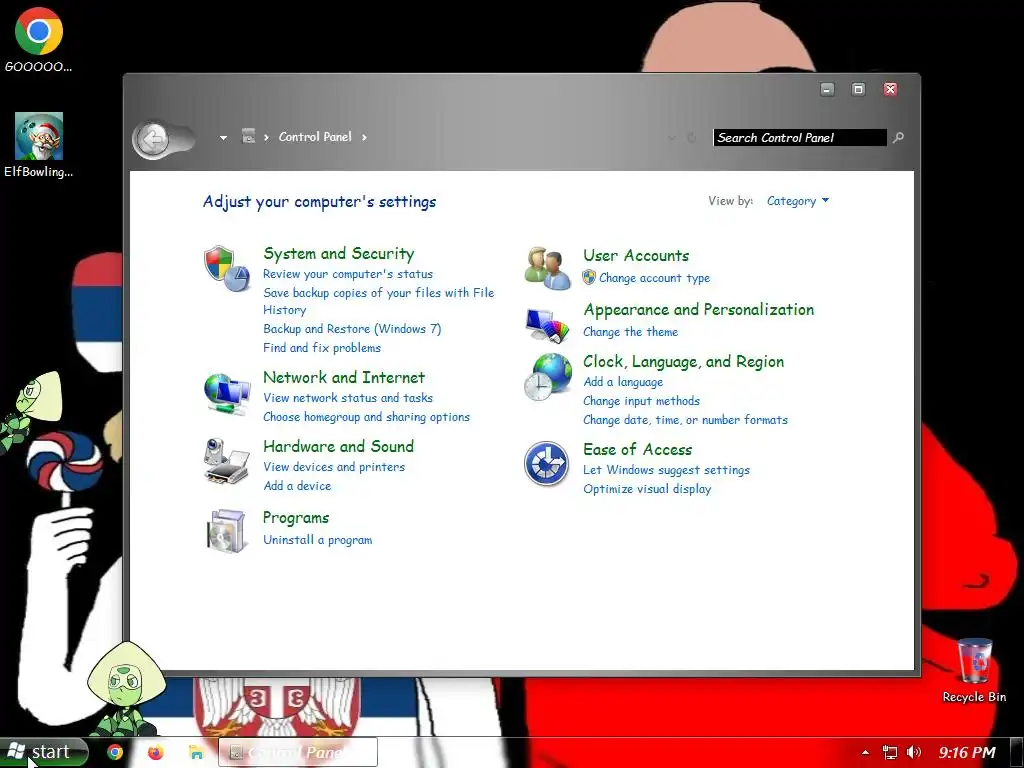Viewport: 1024px width, 768px height.
Task: Focus the Search Control Panel field
Action: click(800, 138)
